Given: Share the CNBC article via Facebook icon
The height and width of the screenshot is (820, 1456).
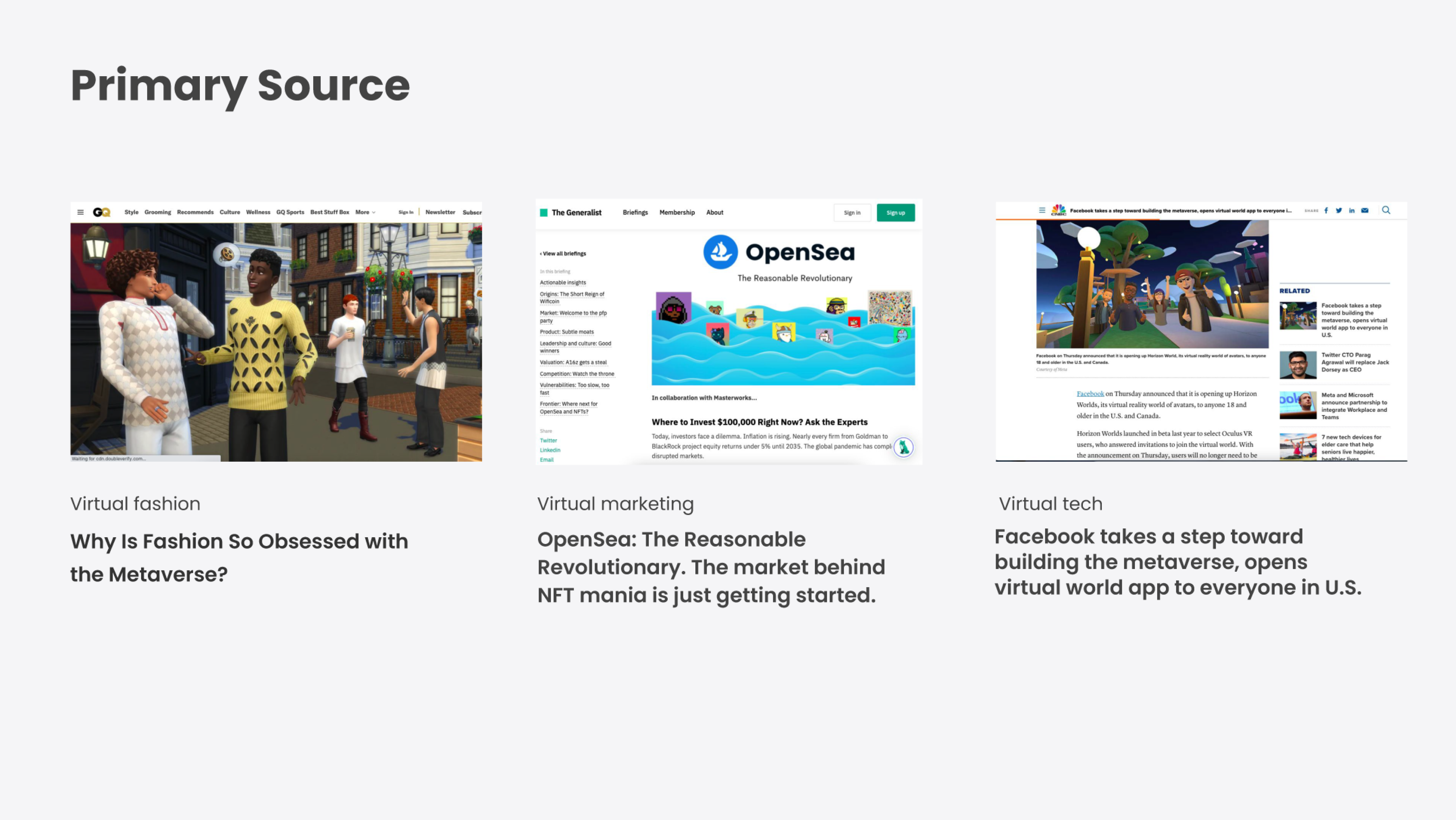Looking at the screenshot, I should click(1326, 210).
